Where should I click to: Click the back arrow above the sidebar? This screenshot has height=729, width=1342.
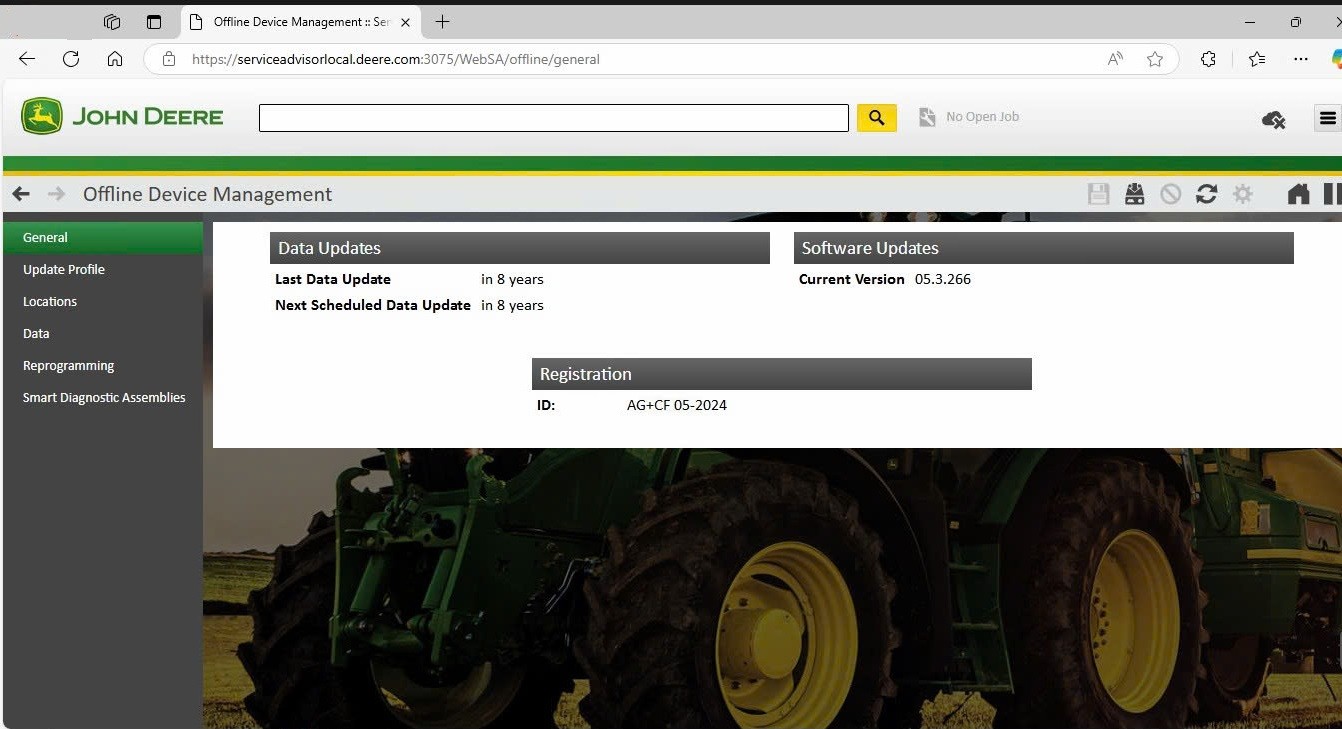pyautogui.click(x=20, y=193)
